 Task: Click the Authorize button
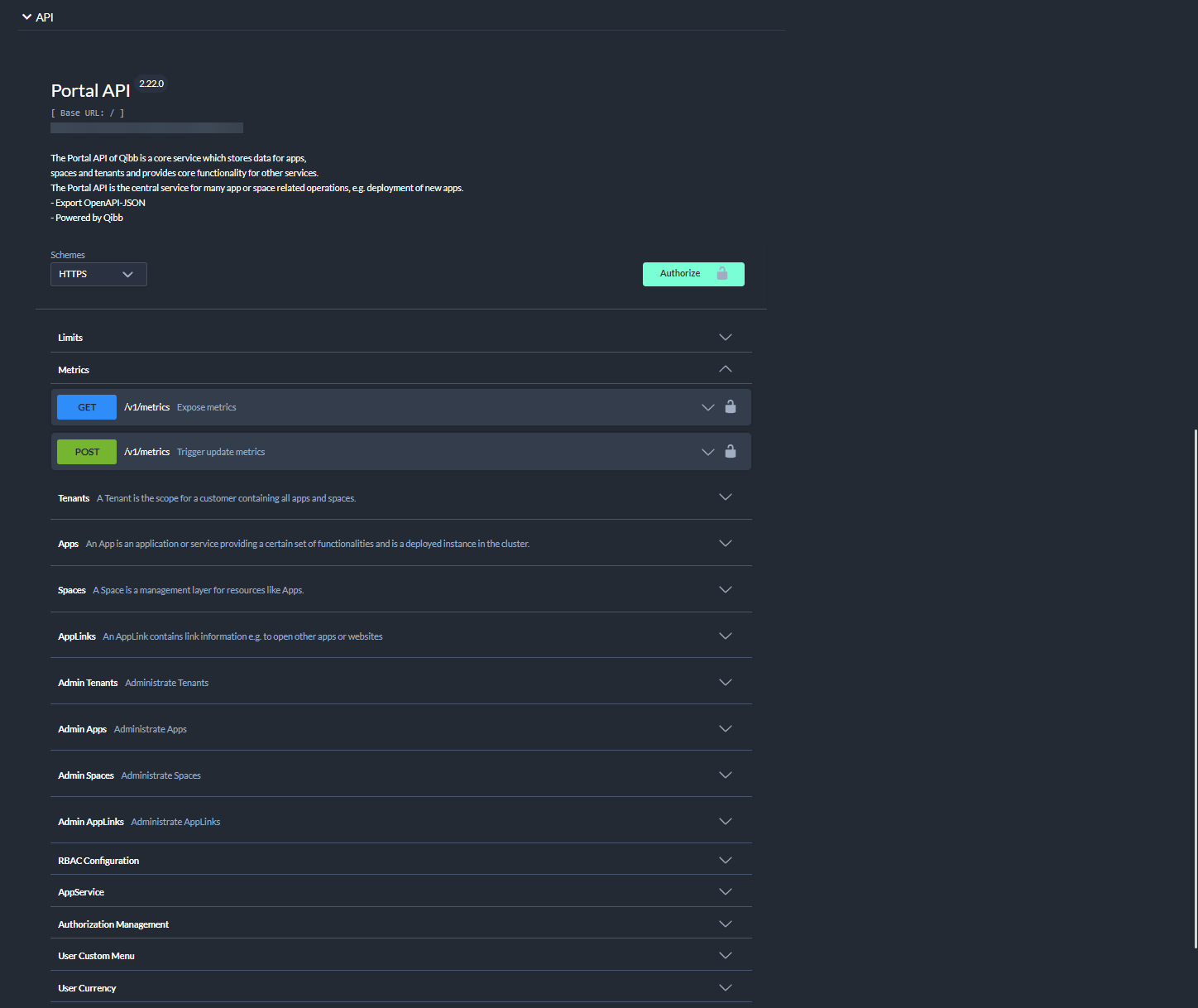tap(693, 274)
